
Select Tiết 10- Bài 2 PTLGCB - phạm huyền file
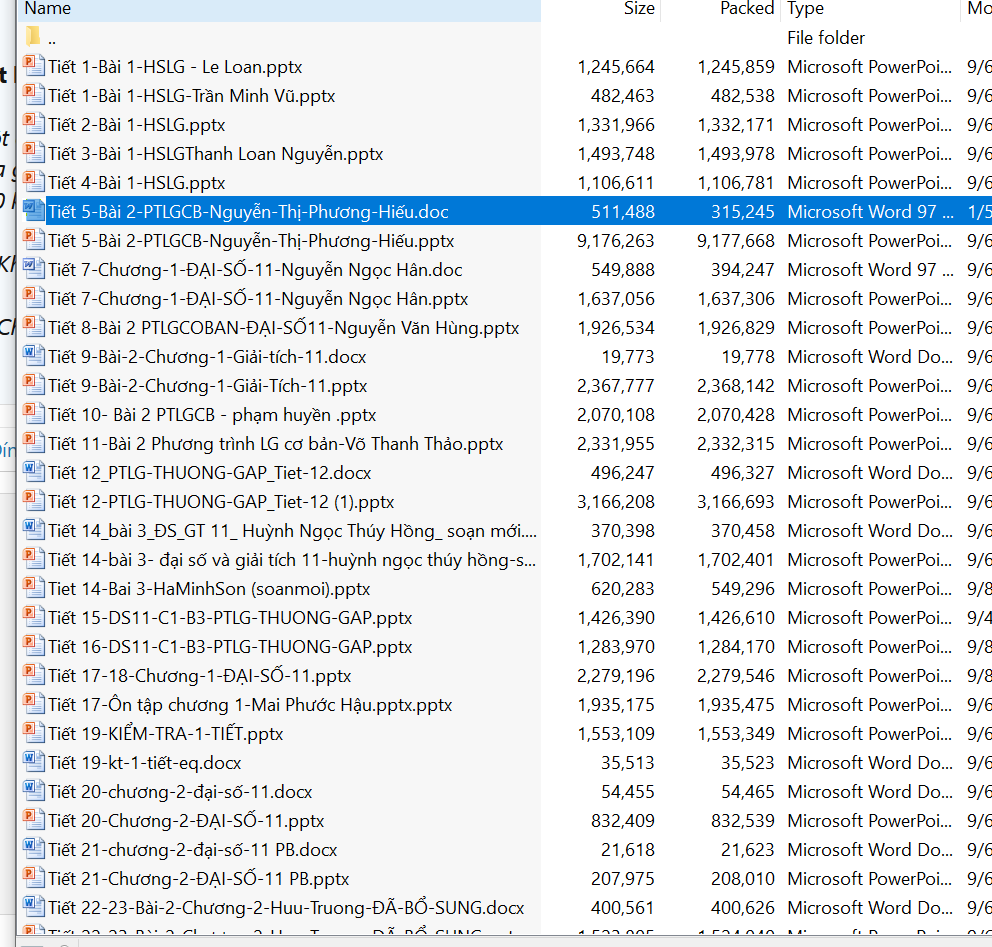(212, 415)
